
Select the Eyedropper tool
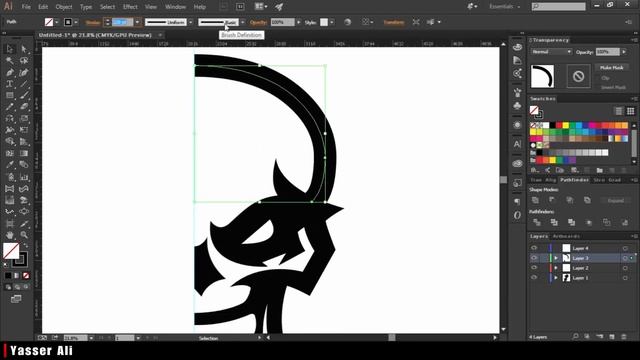pos(9,165)
